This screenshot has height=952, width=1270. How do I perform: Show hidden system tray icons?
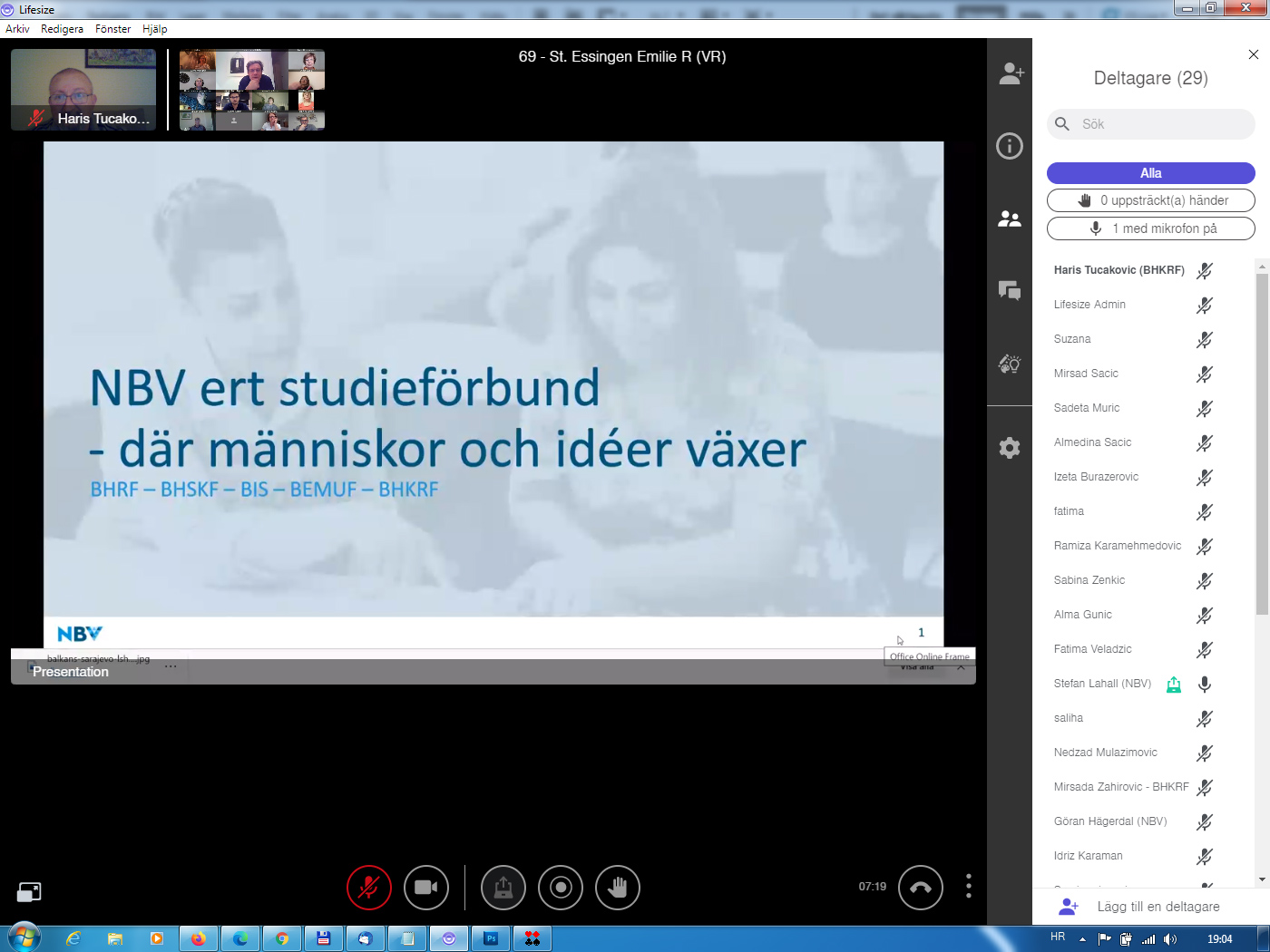tap(1082, 939)
